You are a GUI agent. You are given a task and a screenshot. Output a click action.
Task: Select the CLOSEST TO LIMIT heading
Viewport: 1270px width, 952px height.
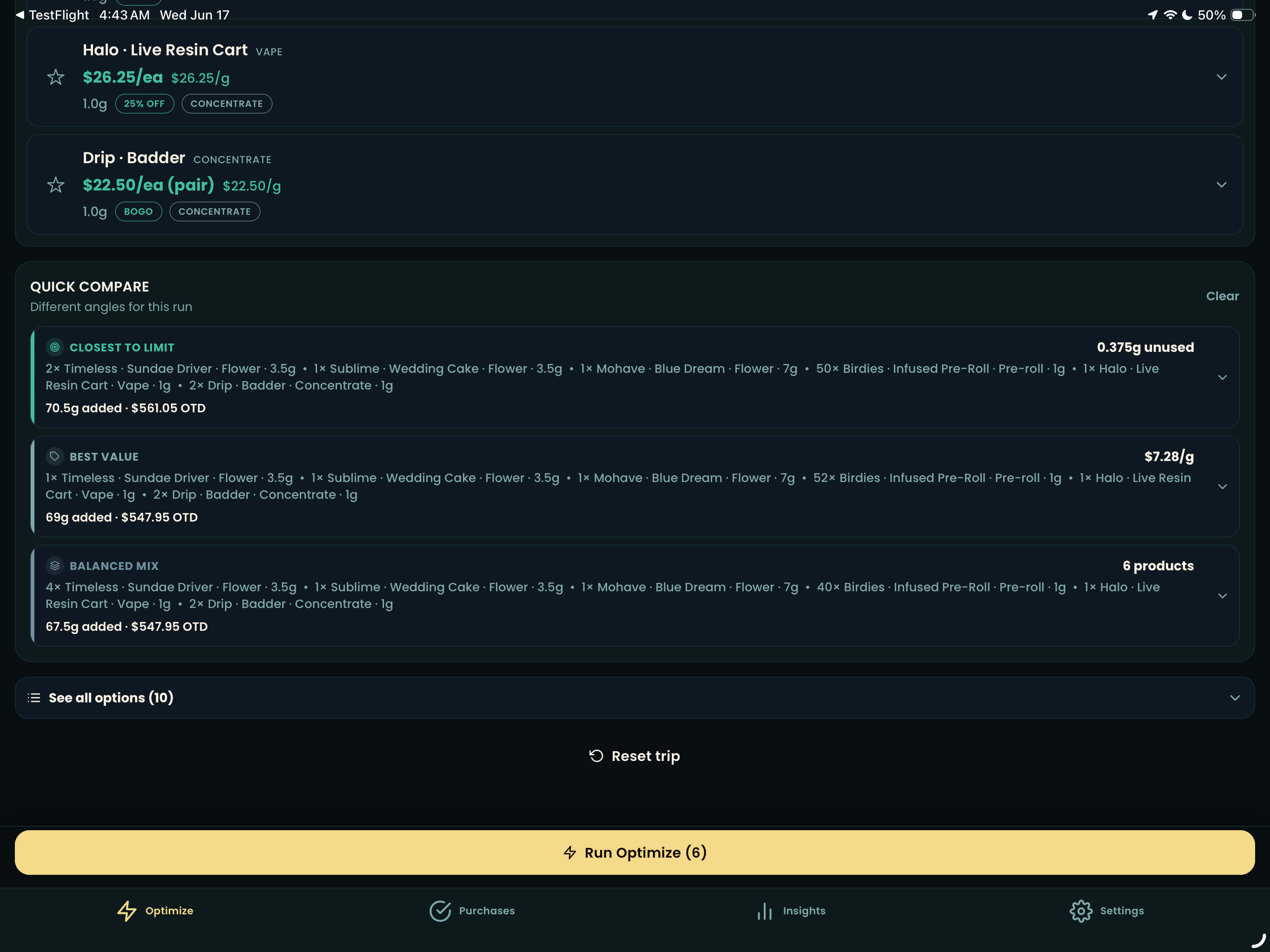point(122,347)
